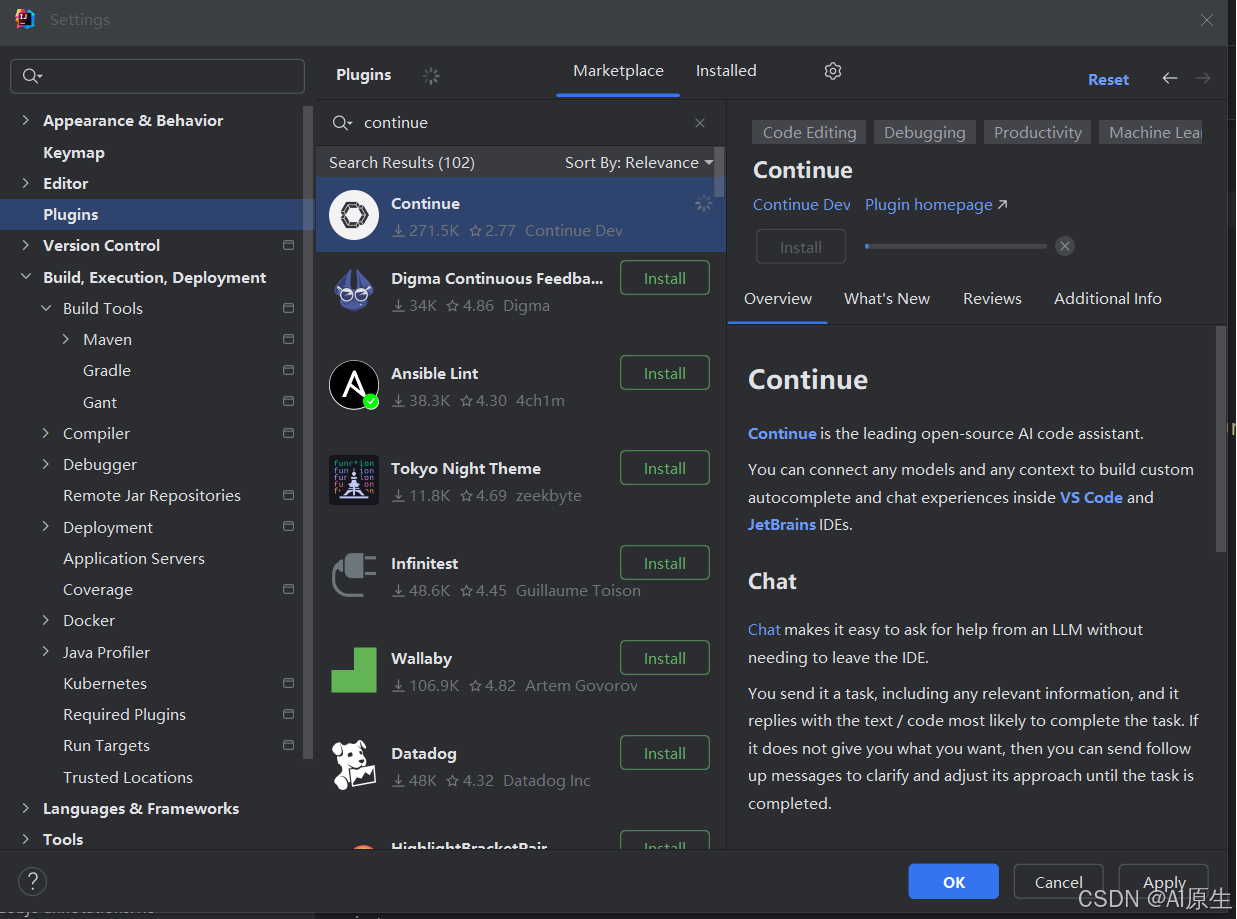Expand the Debugger node
Viewport: 1237px width, 919px height.
46,465
